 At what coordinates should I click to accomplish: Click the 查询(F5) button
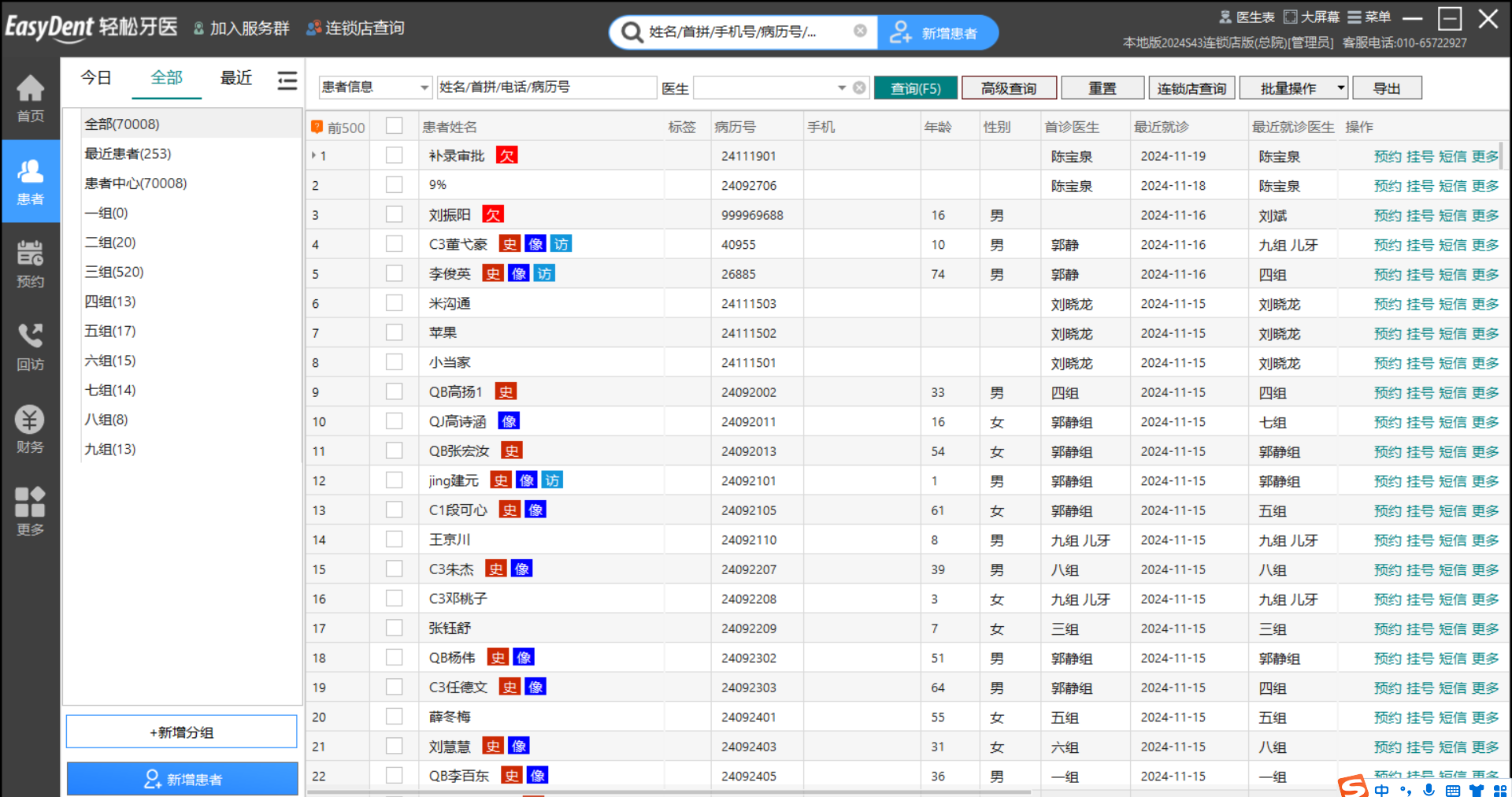(916, 88)
